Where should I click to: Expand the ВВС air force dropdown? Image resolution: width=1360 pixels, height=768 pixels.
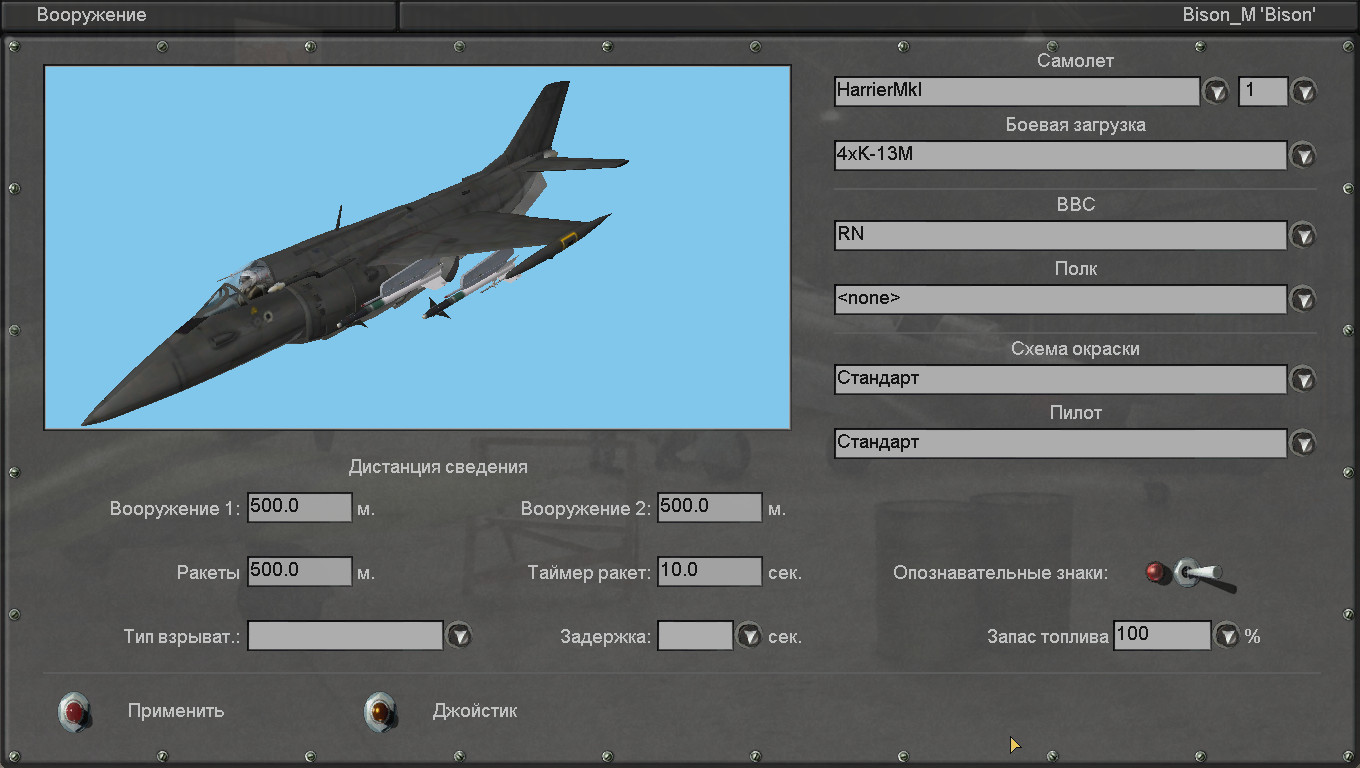[x=1303, y=236]
